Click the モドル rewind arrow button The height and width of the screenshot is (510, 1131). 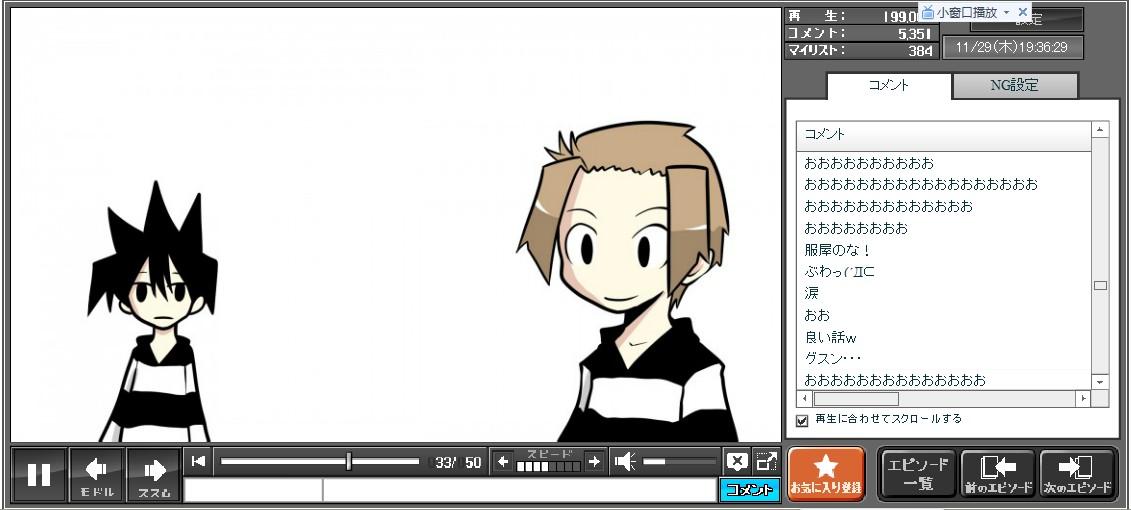tap(97, 474)
